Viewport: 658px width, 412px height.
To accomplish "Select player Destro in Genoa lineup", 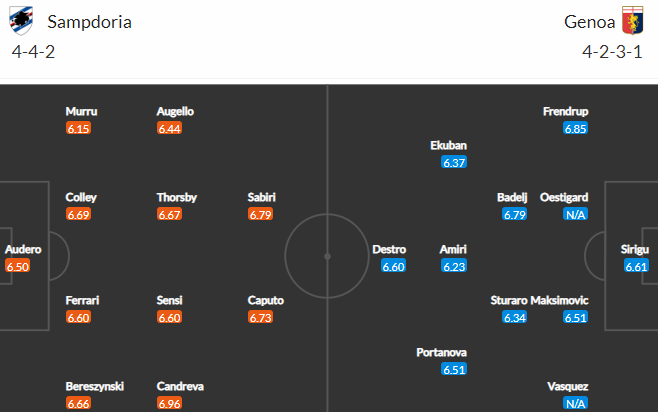I will tap(389, 250).
